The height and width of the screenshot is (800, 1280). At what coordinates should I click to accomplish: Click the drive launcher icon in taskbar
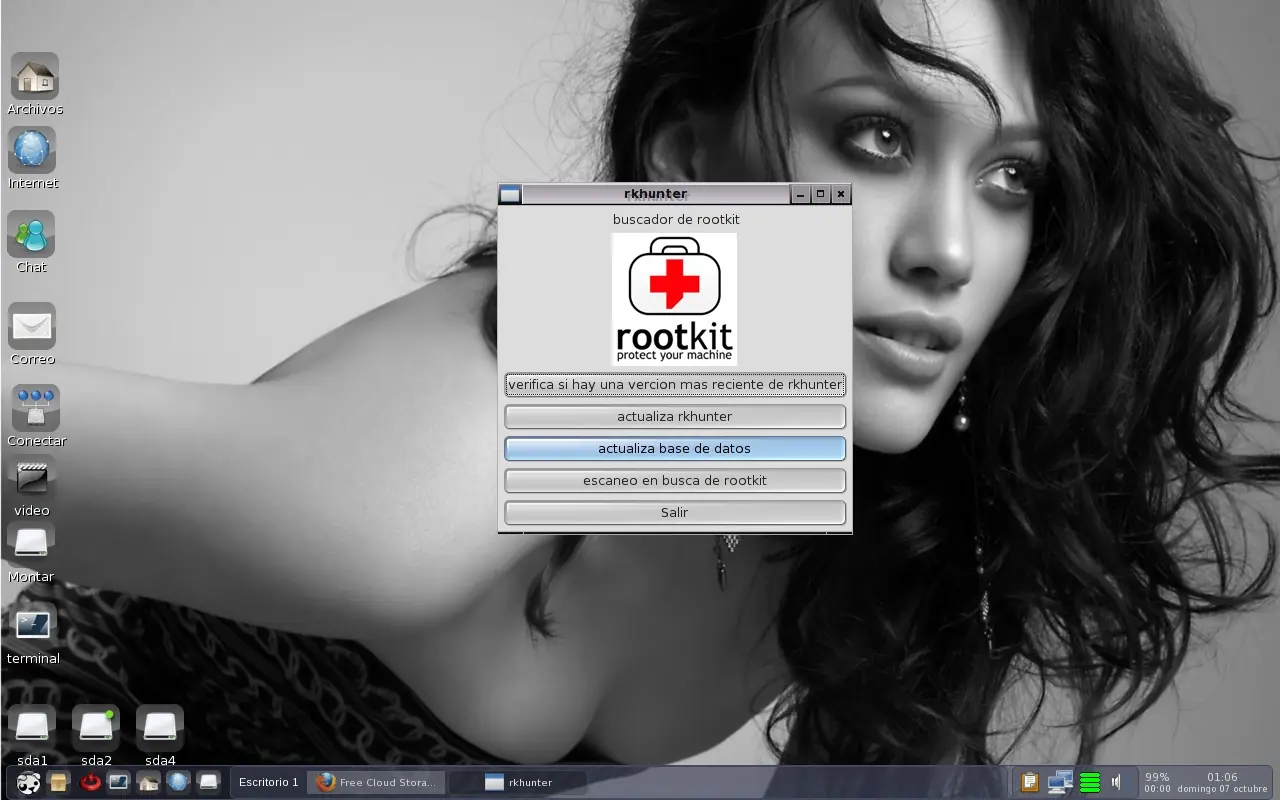click(x=207, y=782)
